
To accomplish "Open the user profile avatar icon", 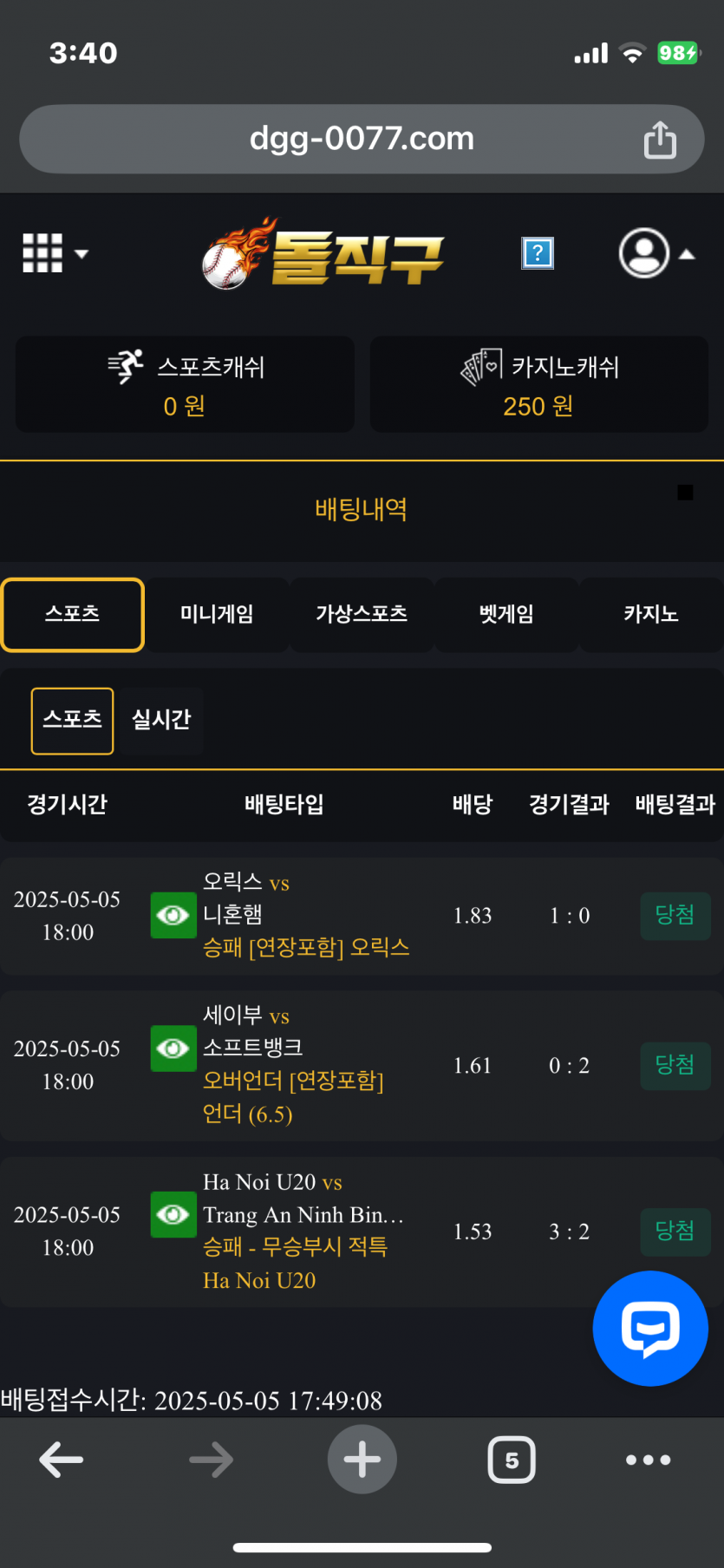I will pos(644,253).
